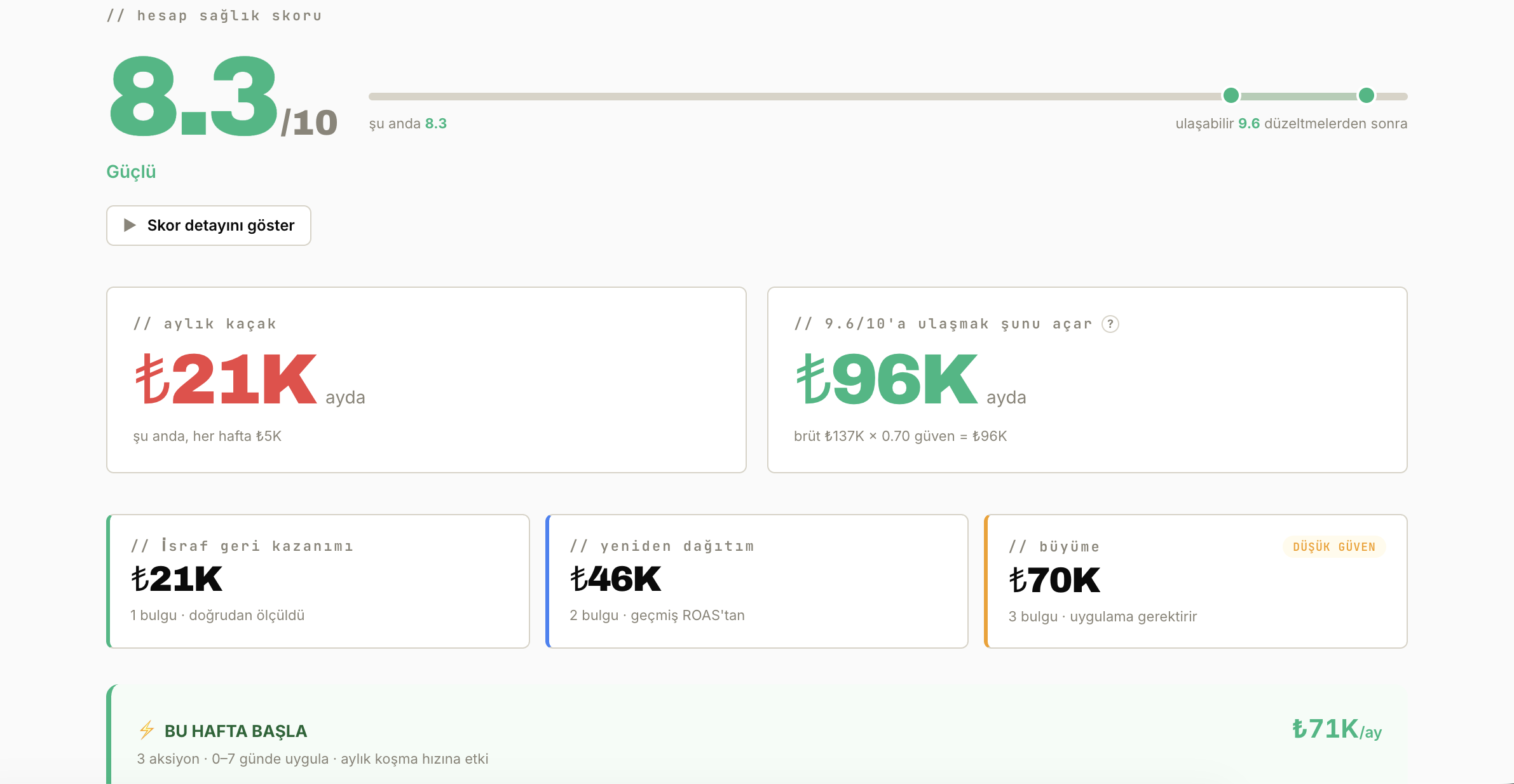Select the büyüme ₺70K card
1514x784 pixels.
click(x=1196, y=581)
